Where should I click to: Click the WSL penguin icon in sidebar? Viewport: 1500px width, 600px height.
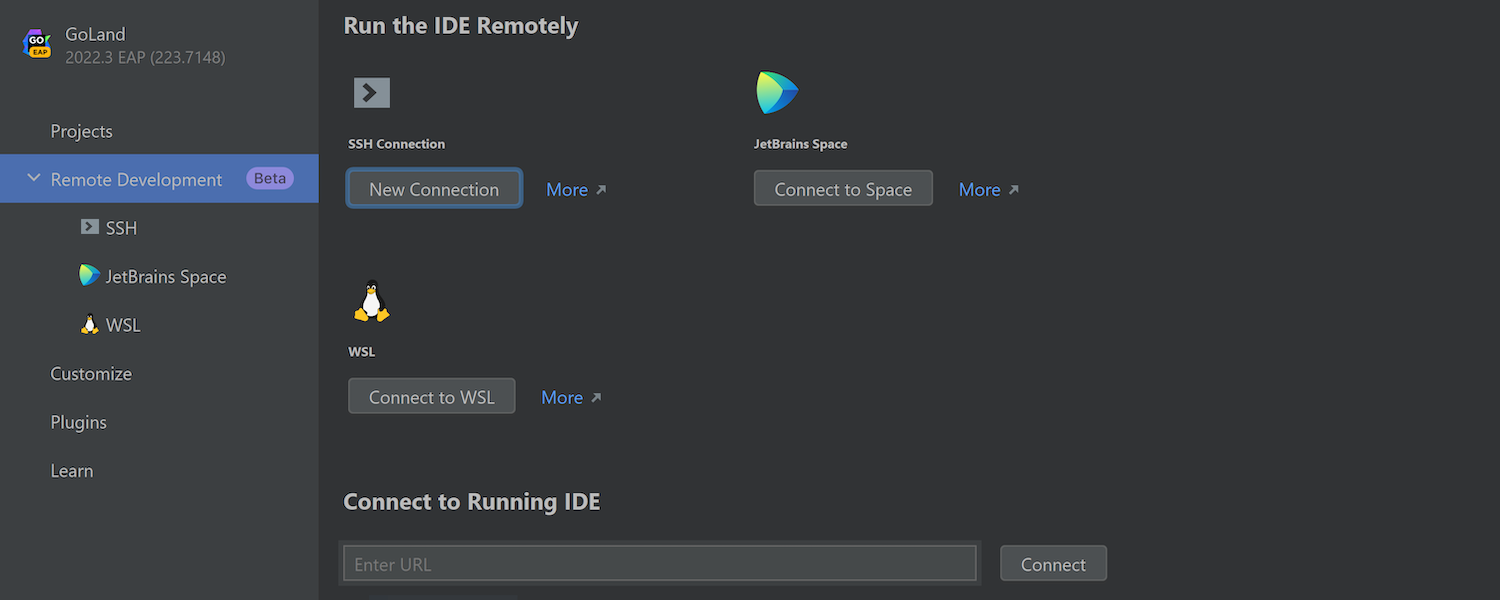pyautogui.click(x=90, y=324)
